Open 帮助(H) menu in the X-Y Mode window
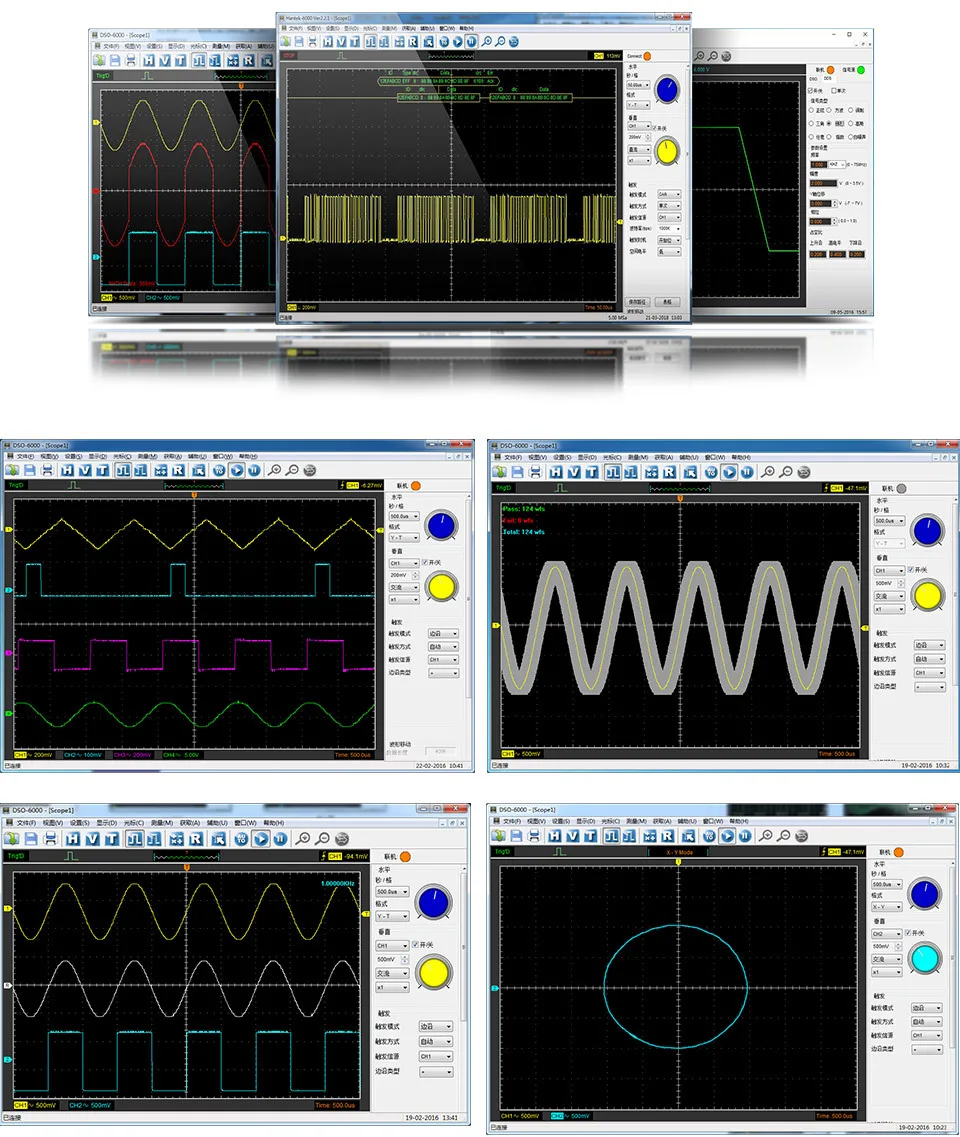 [739, 822]
